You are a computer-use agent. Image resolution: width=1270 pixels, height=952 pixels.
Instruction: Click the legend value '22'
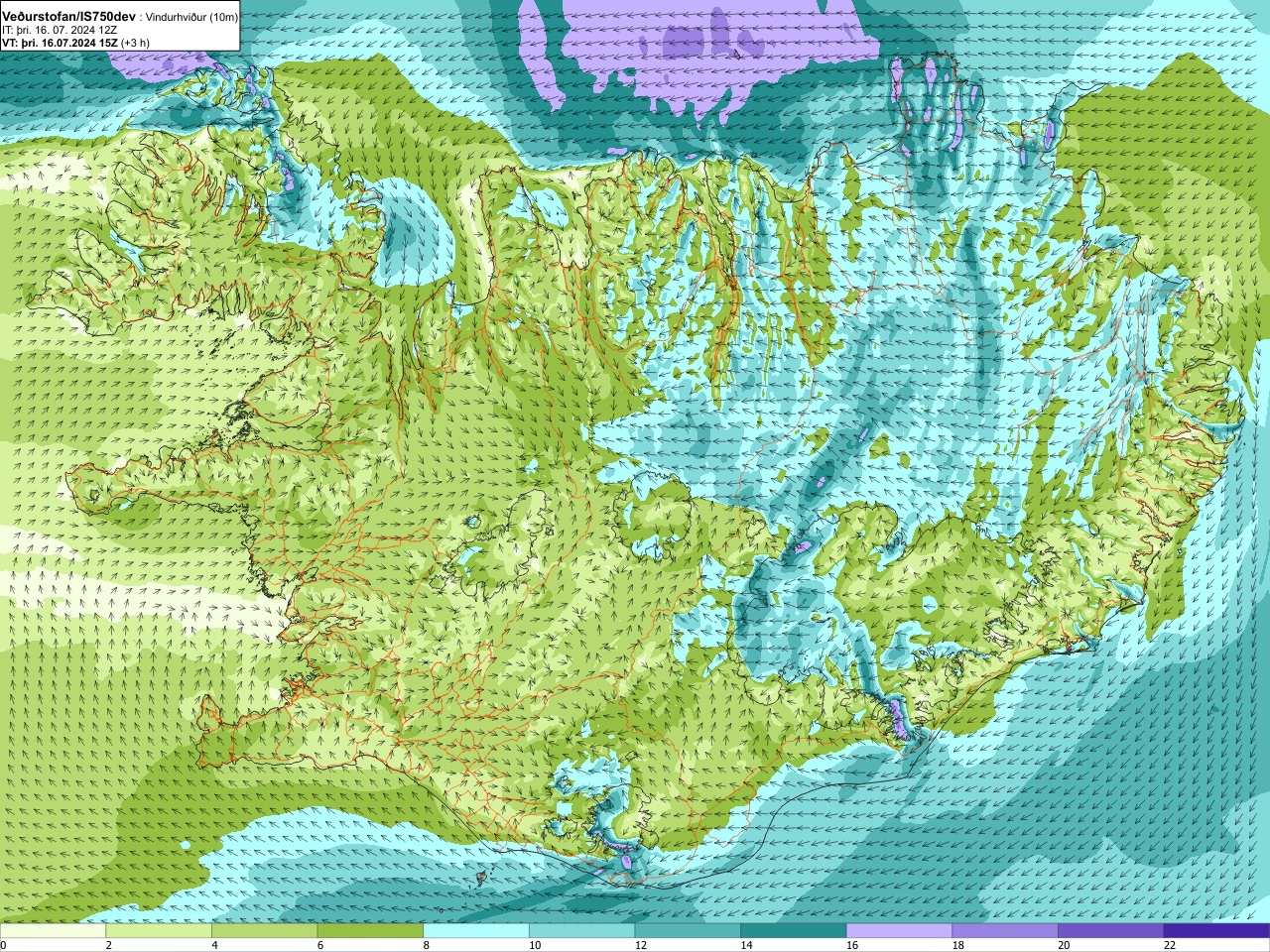click(x=1170, y=945)
